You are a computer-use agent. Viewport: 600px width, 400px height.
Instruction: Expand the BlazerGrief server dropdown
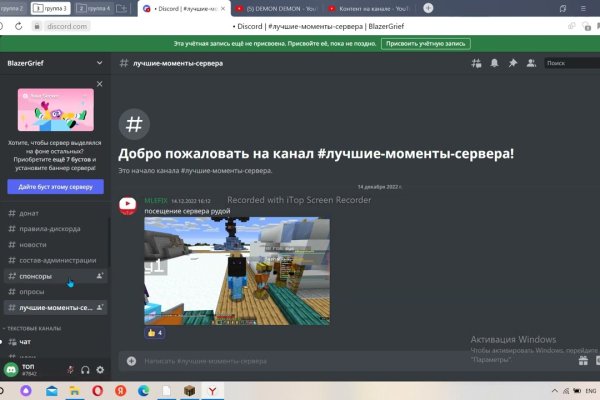point(98,63)
